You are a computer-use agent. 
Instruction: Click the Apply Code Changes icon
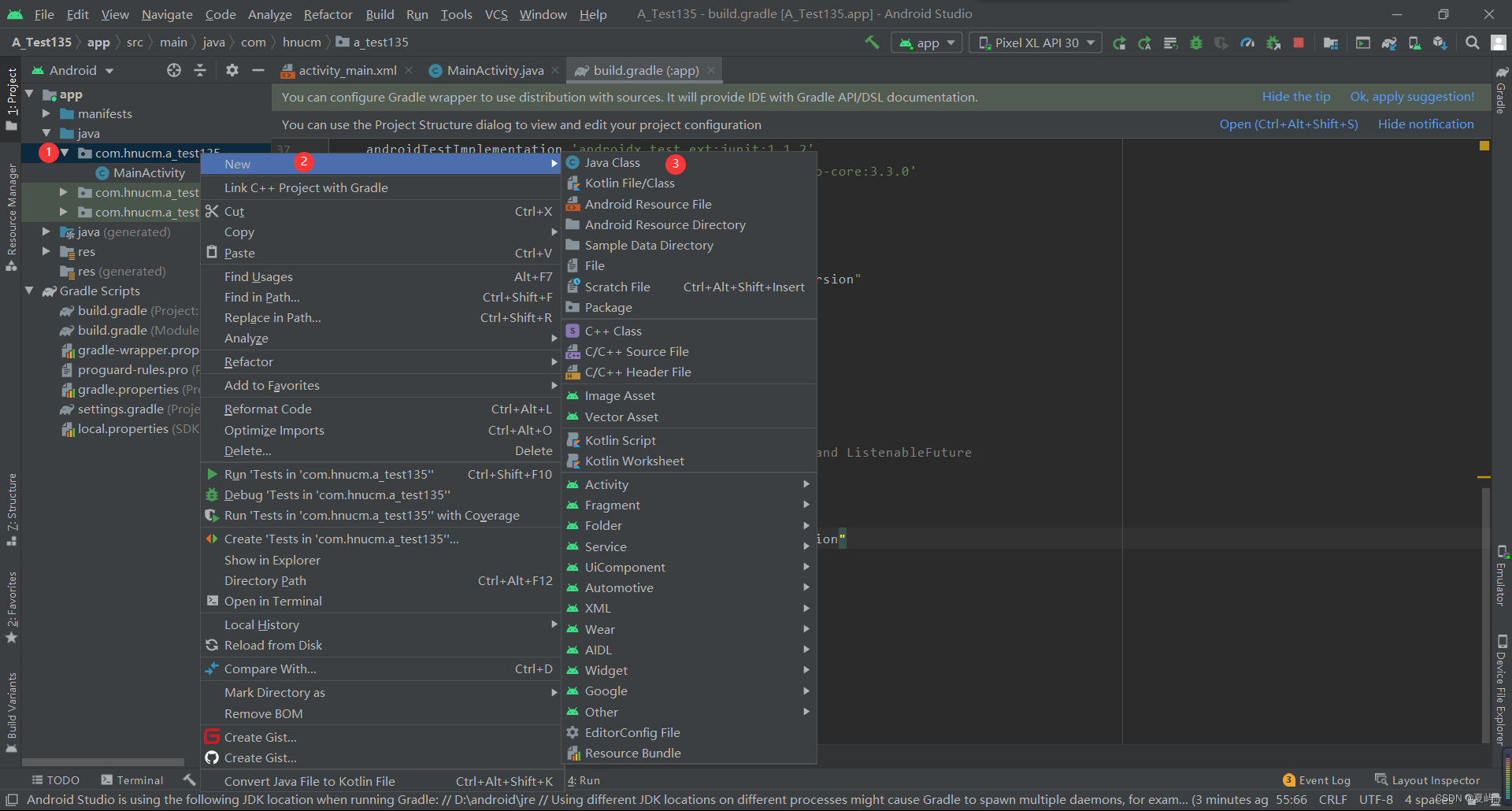[1170, 43]
